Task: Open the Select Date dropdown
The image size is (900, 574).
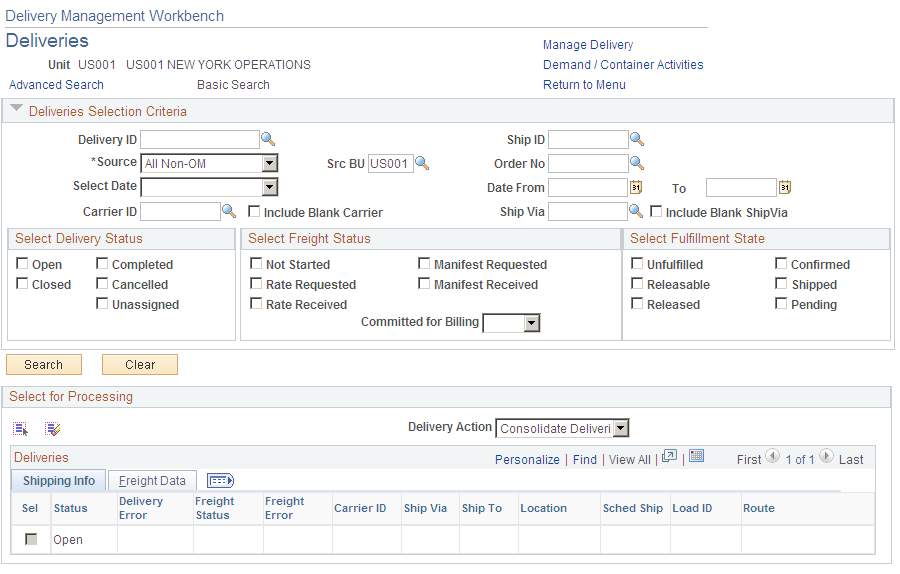Action: pyautogui.click(x=210, y=187)
